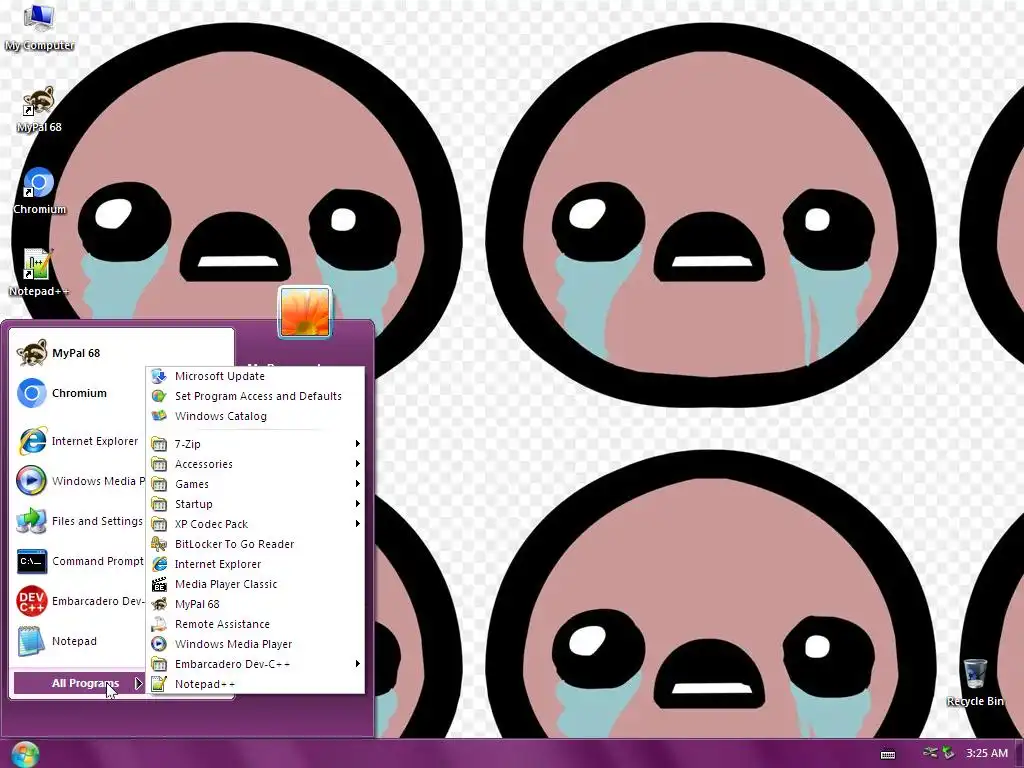Open Remote Assistance
The width and height of the screenshot is (1024, 768).
255,624
